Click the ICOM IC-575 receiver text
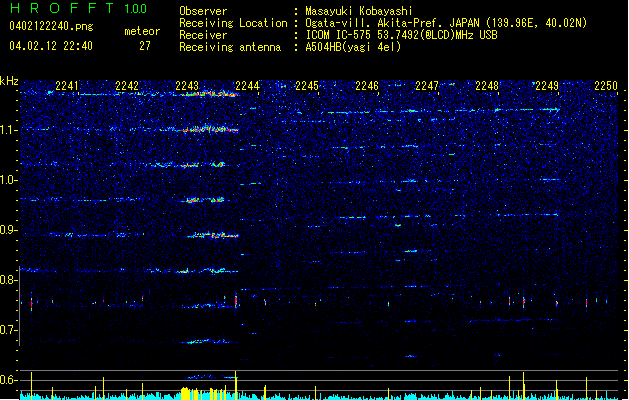 401,35
